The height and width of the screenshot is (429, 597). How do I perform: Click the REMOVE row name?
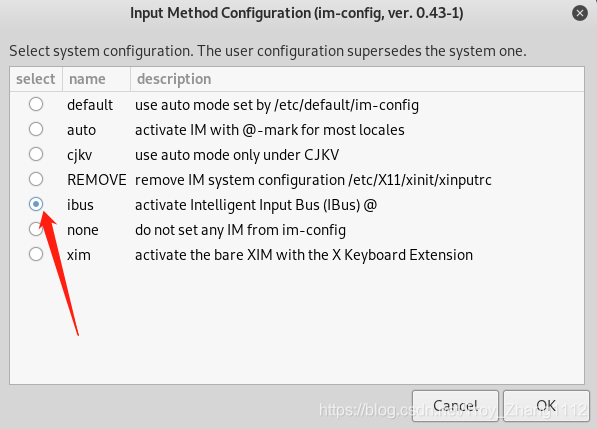(97, 180)
